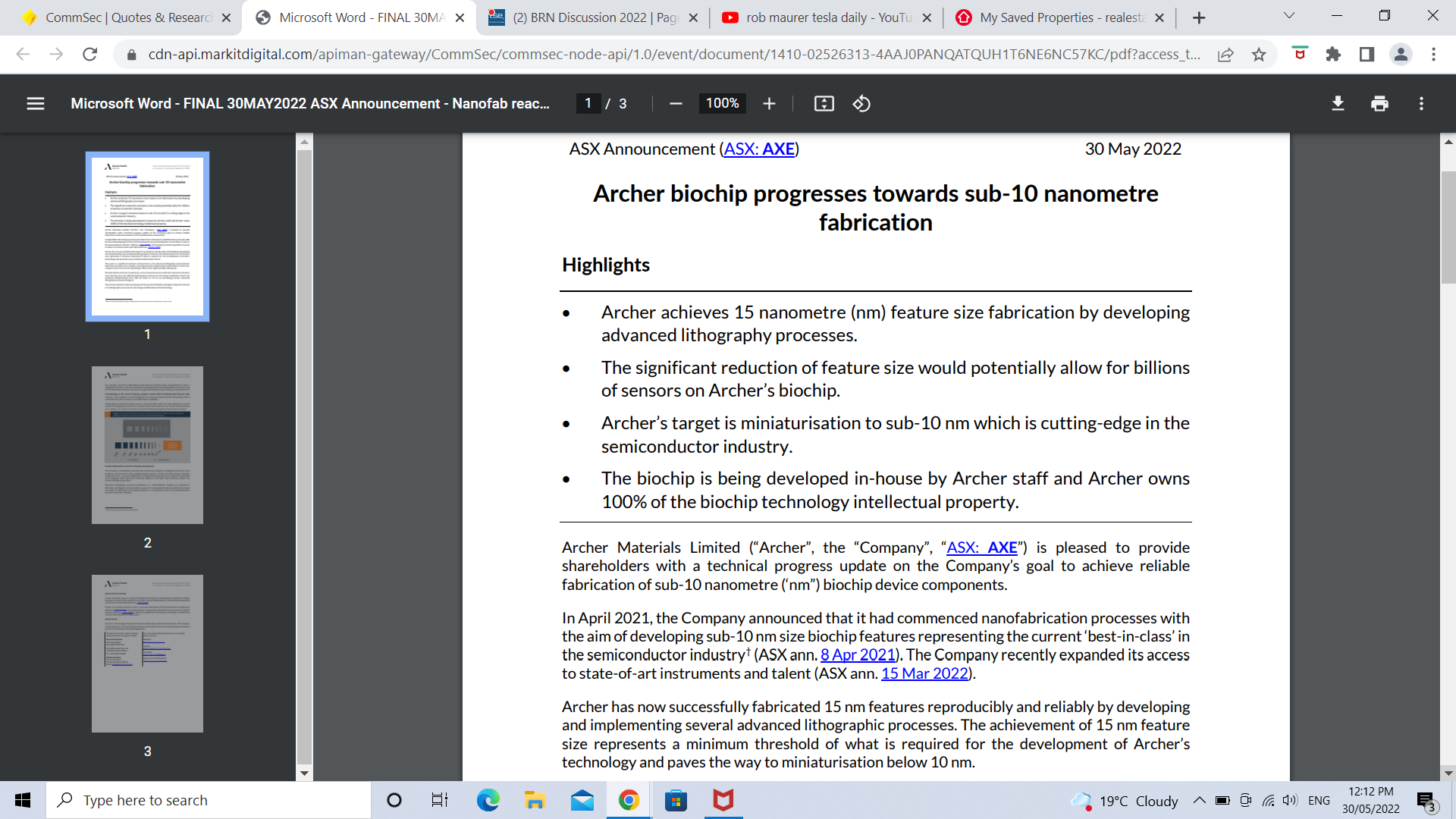Open the tab search dropdown arrow
This screenshot has height=819, width=1456.
[x=1288, y=16]
